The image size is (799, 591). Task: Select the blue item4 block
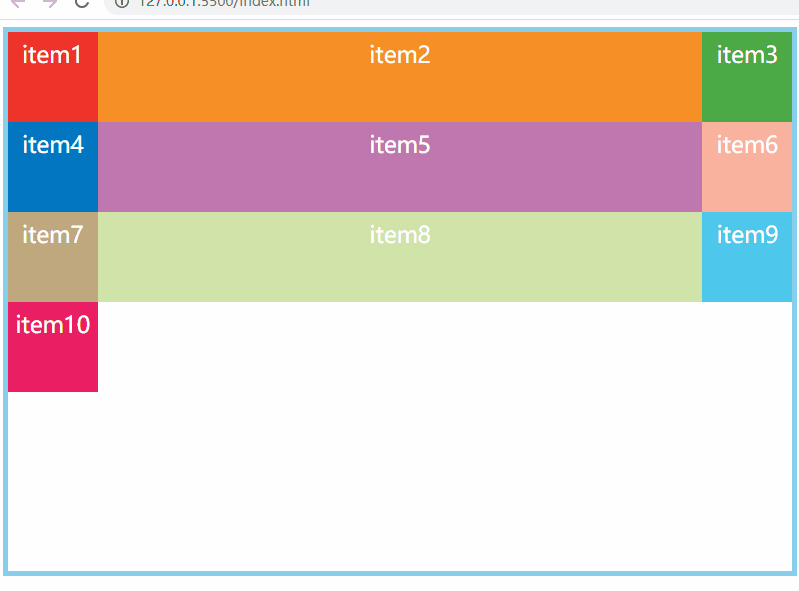point(53,167)
